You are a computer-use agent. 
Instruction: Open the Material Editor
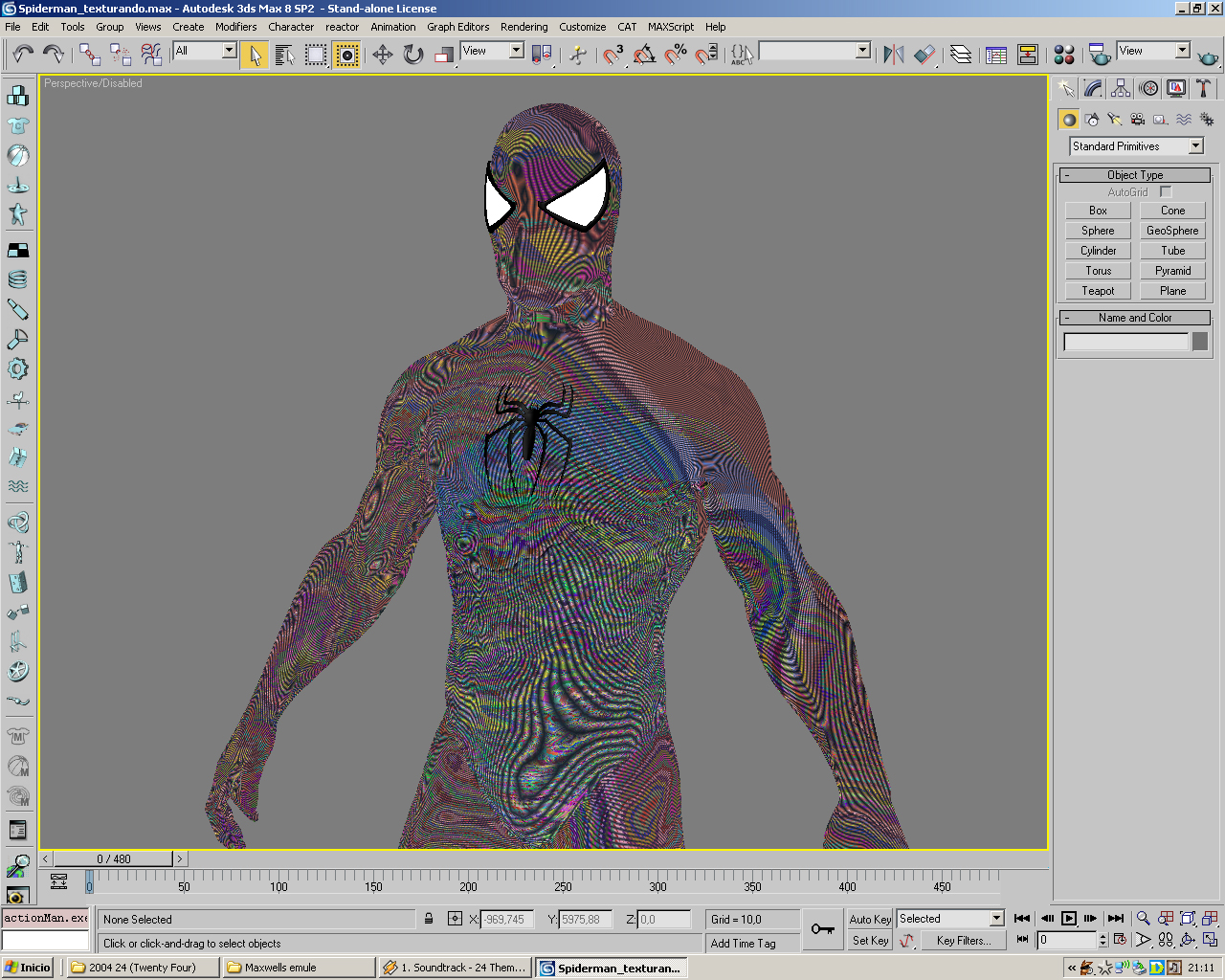point(1063,55)
